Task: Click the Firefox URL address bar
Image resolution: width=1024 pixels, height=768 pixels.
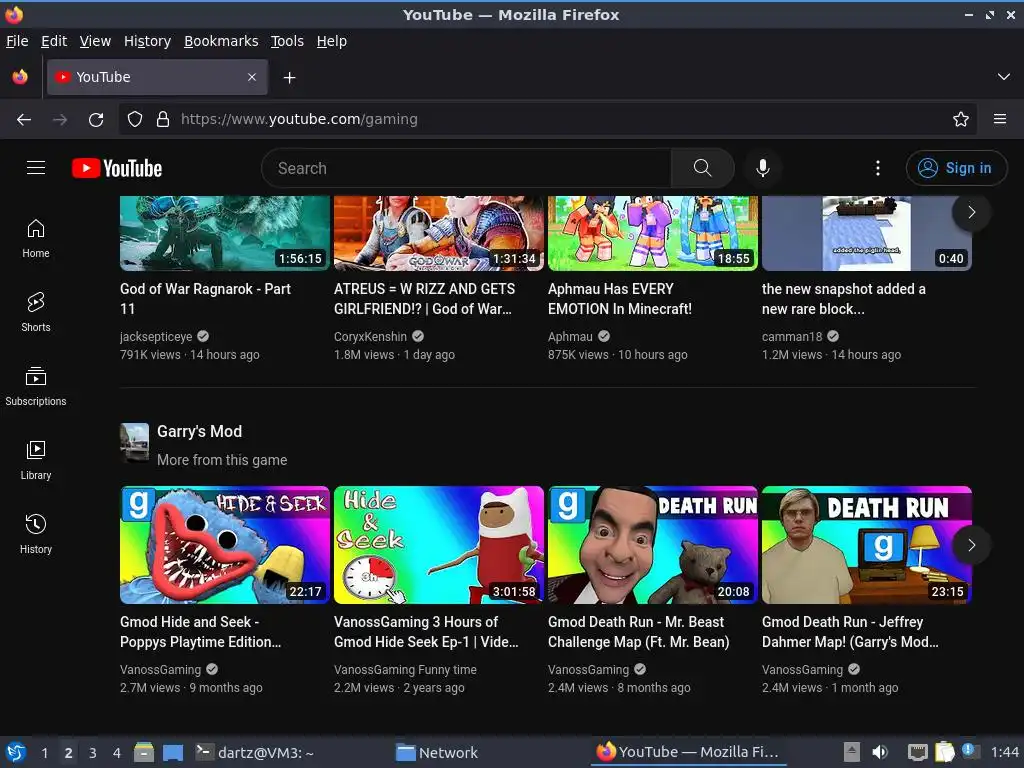Action: click(549, 120)
